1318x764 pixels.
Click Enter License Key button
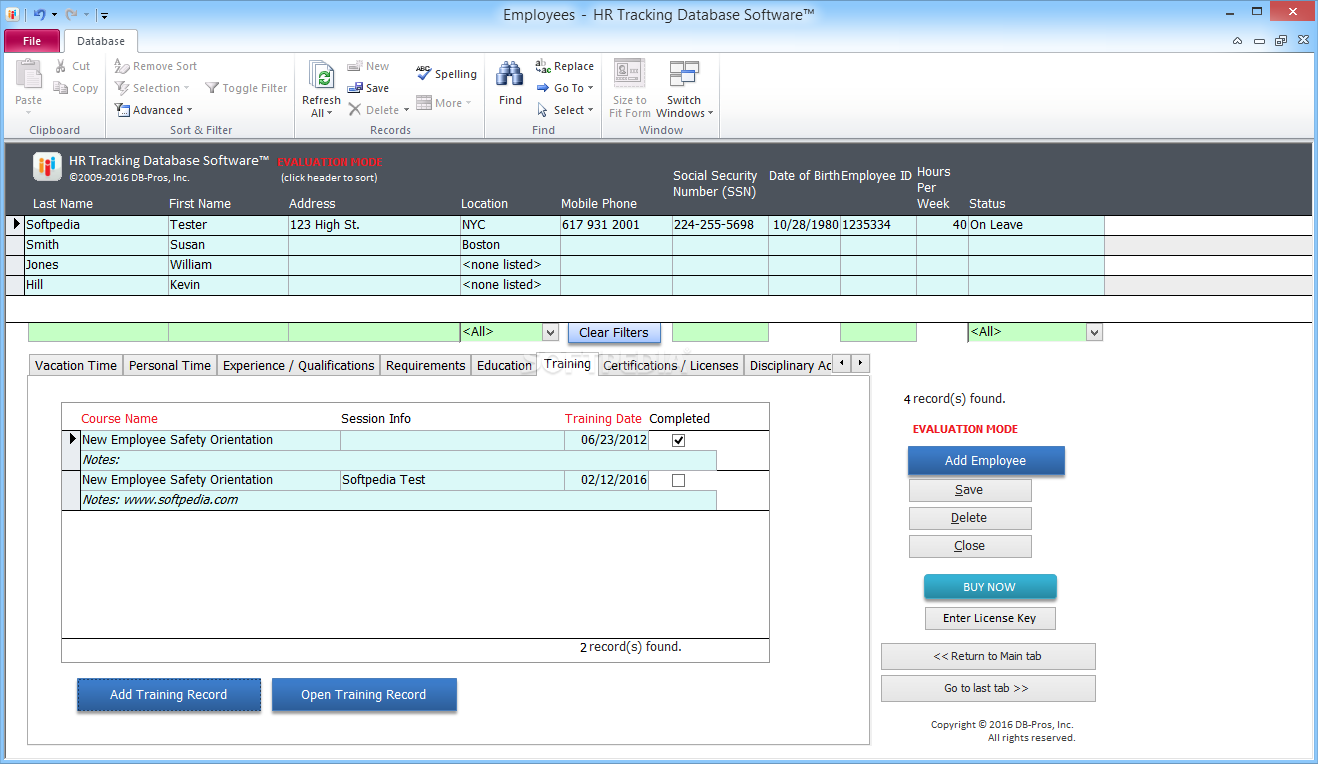(x=990, y=618)
